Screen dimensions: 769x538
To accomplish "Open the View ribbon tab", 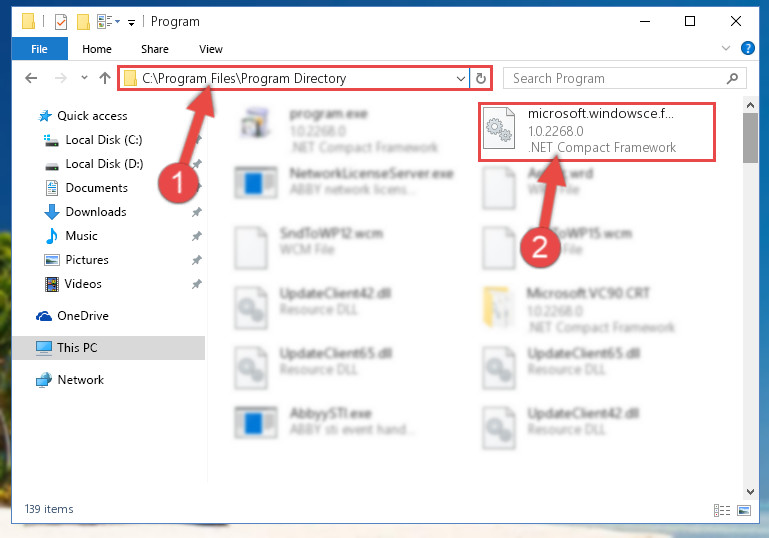I will click(x=211, y=49).
